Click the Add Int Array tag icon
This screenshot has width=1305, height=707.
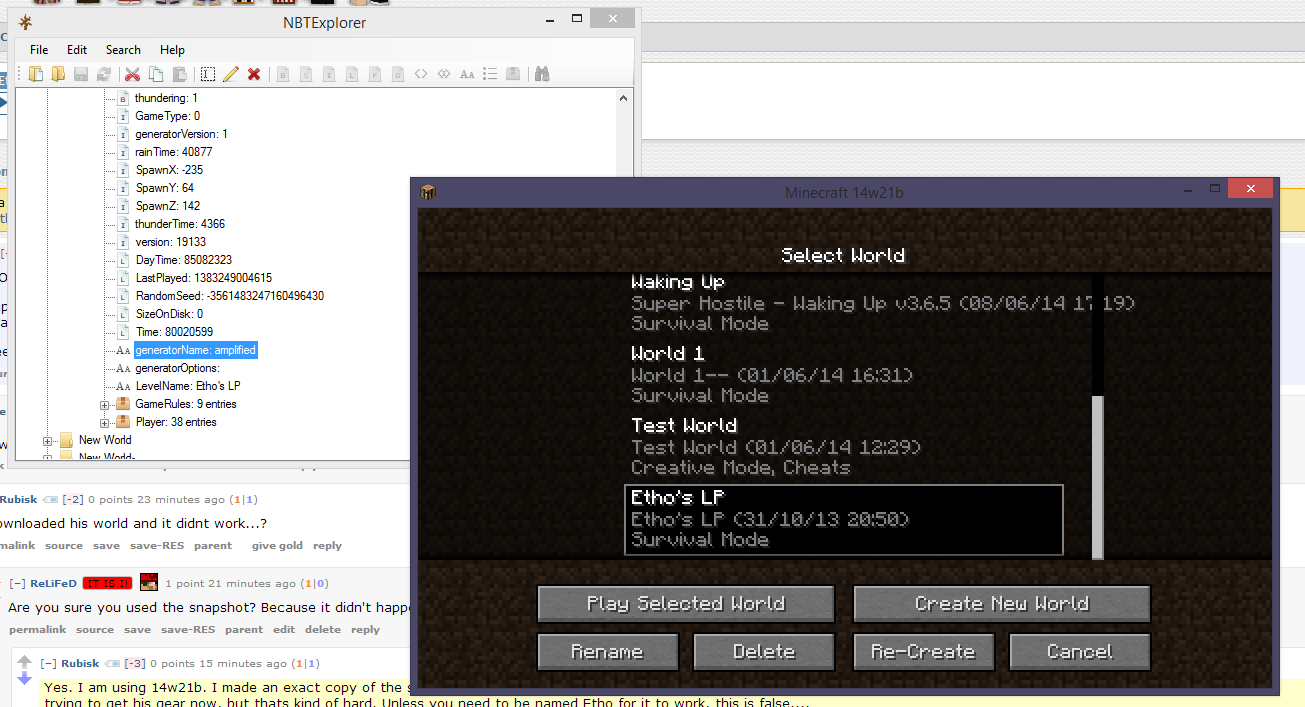coord(444,74)
